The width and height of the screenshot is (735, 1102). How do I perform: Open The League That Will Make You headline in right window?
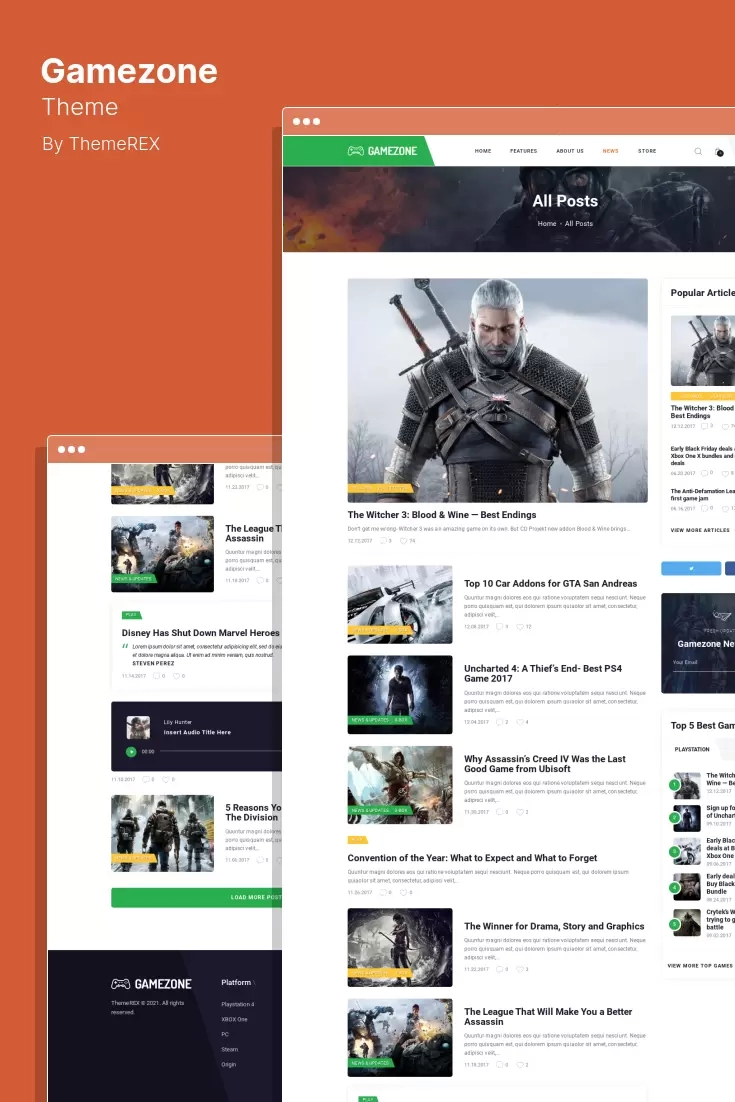coord(548,1016)
